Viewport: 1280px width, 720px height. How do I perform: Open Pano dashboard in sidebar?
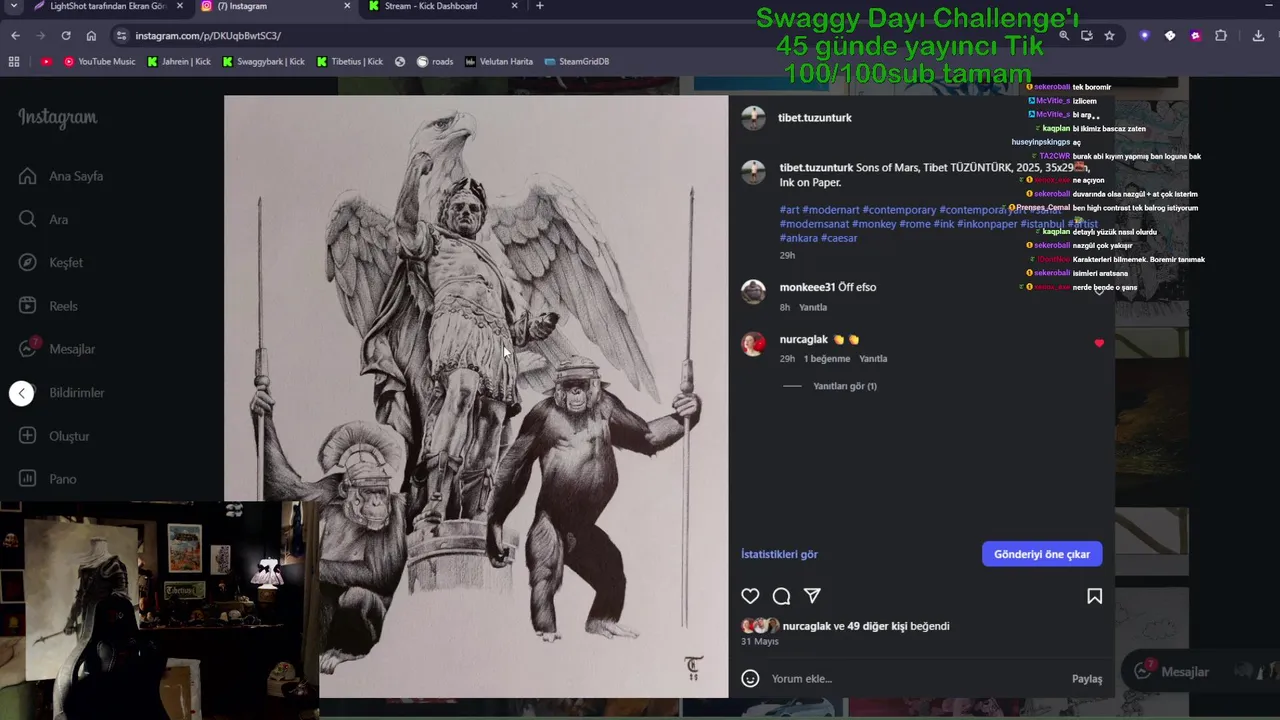[x=48, y=479]
